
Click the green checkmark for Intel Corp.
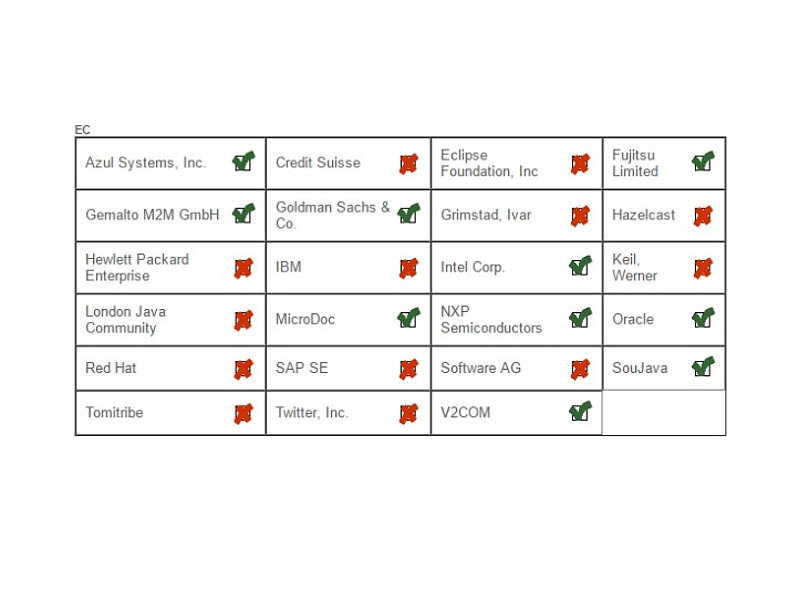pos(580,267)
